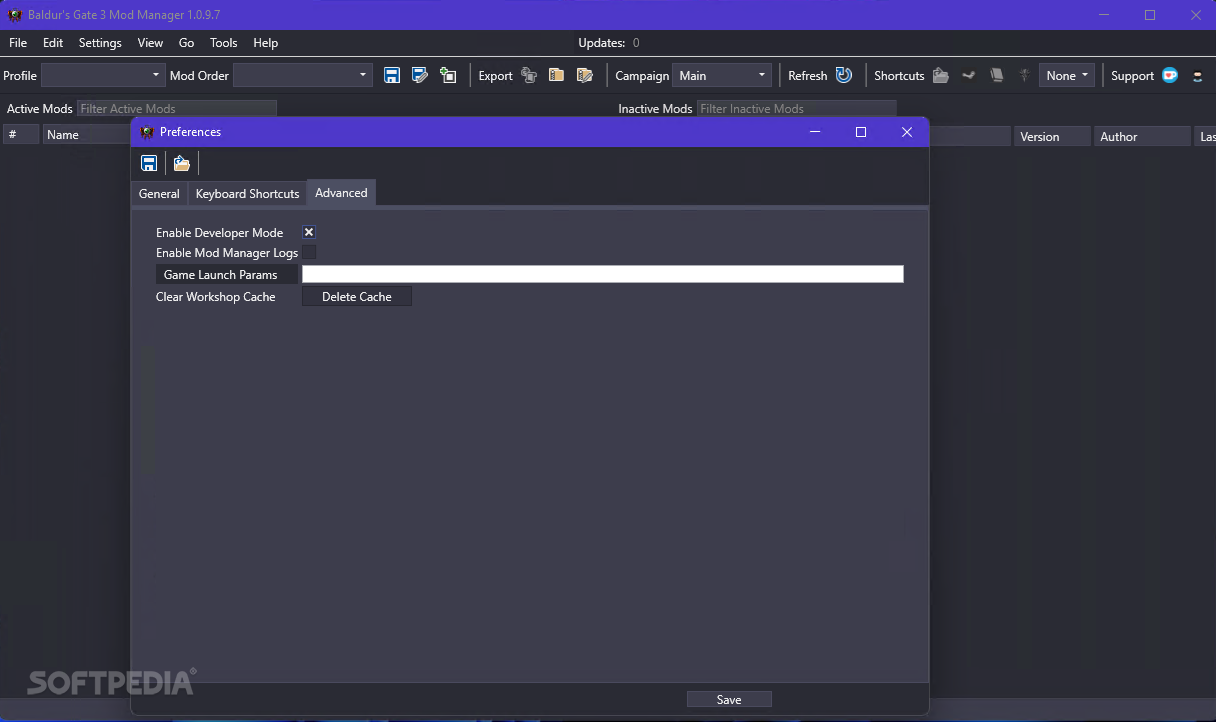Click the Enable Developer Mode label
1216x722 pixels.
[x=219, y=233]
